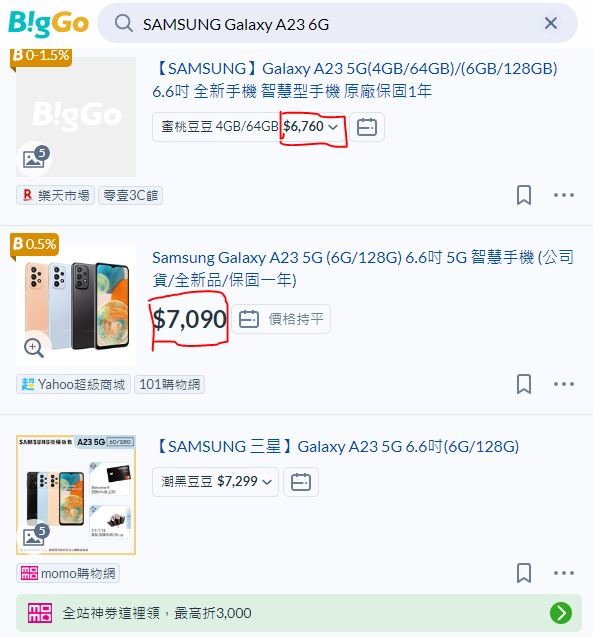Screen dimensions: 593x637
Task: Open the Samsung Galaxy A23 5G (6G/128G) title link
Action: [363, 269]
